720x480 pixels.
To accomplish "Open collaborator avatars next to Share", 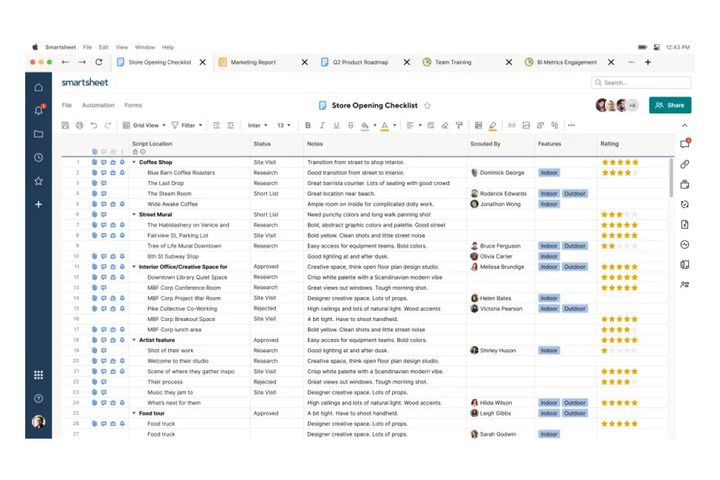I will 617,105.
